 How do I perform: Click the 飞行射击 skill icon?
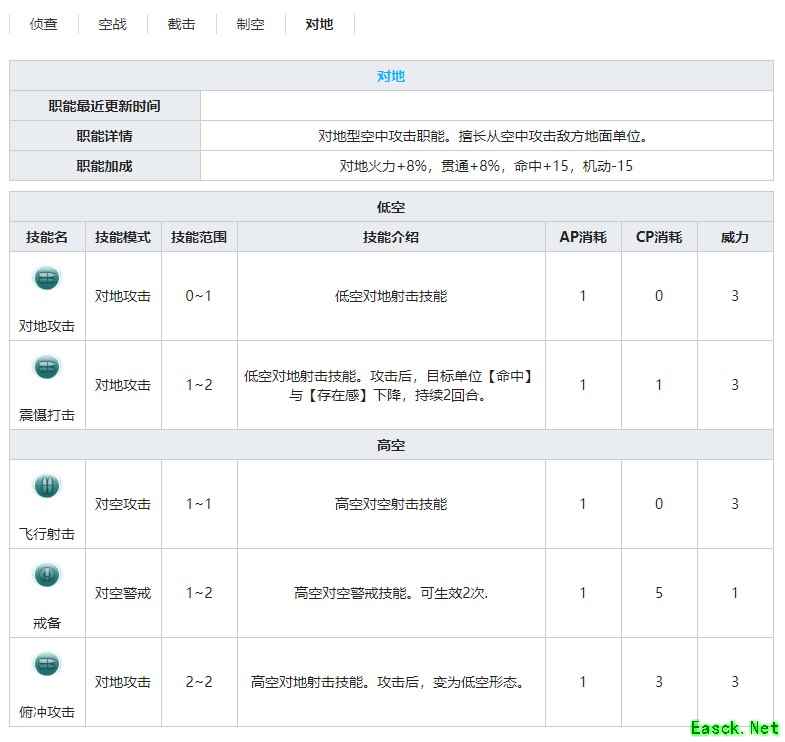[x=47, y=487]
